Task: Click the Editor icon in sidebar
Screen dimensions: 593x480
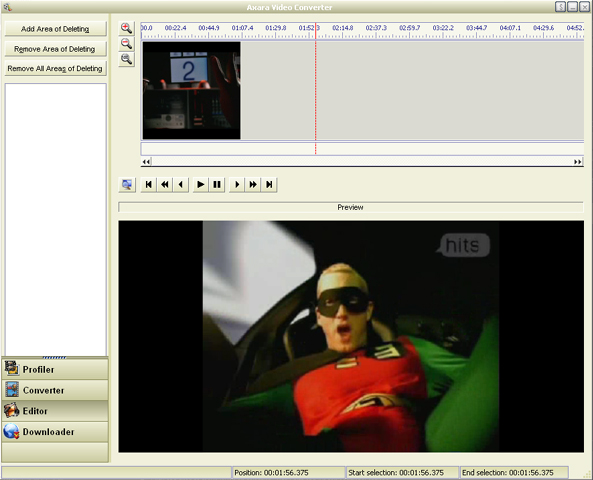Action: coord(11,410)
